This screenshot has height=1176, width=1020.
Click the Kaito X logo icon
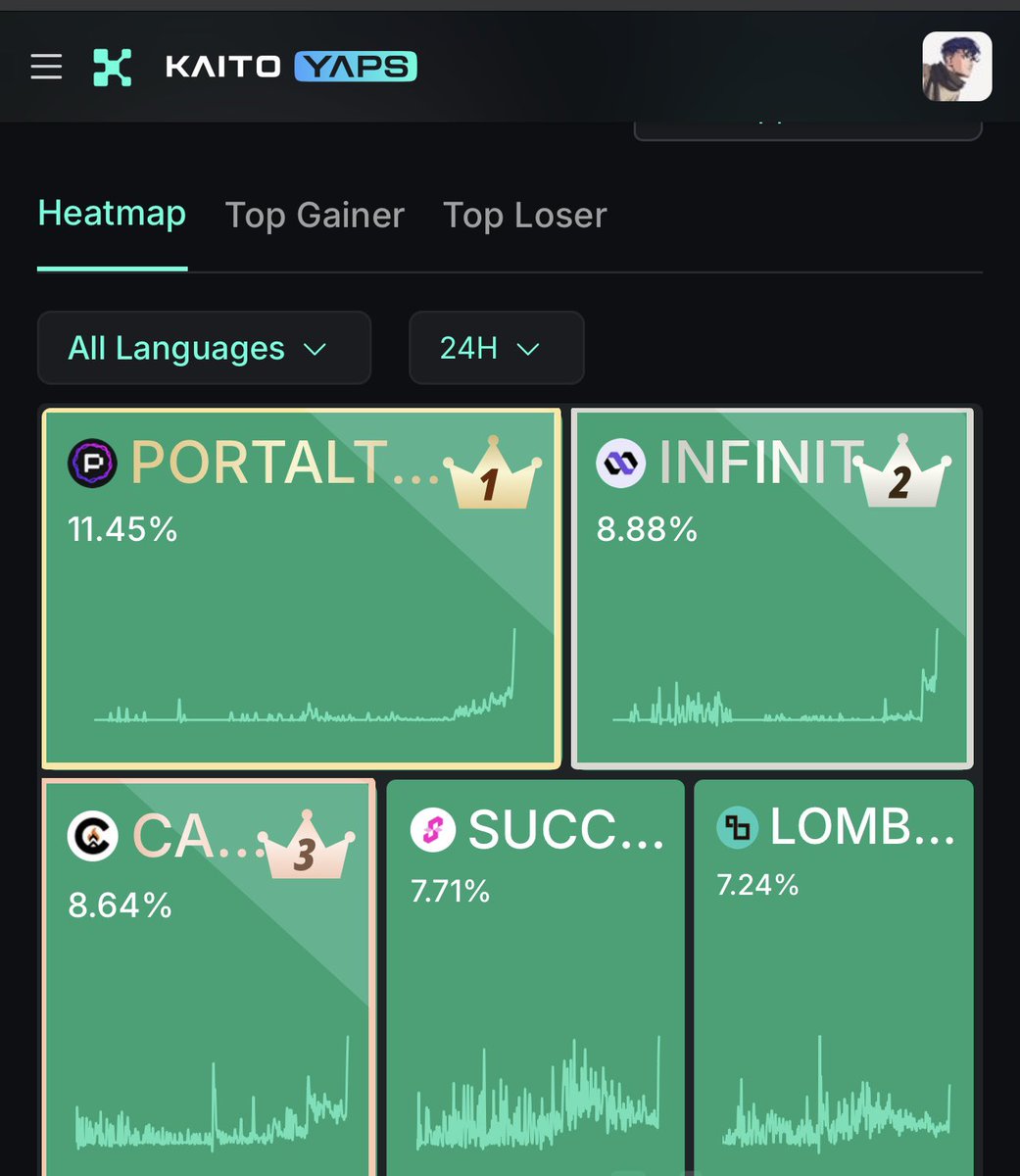point(112,67)
